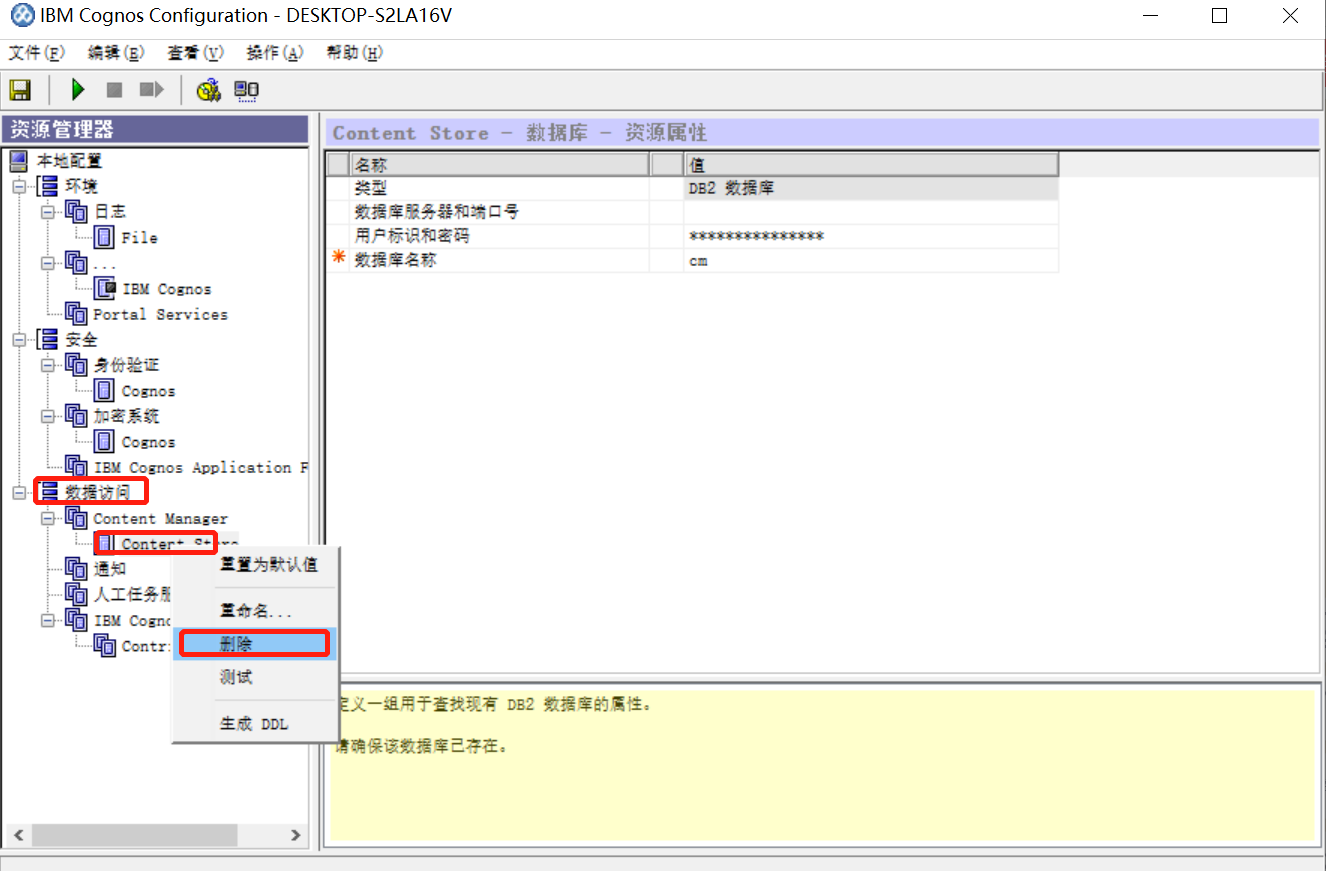Screen dimensions: 1326x871
Task: Click the 身份验证 node icon
Action: 76,365
